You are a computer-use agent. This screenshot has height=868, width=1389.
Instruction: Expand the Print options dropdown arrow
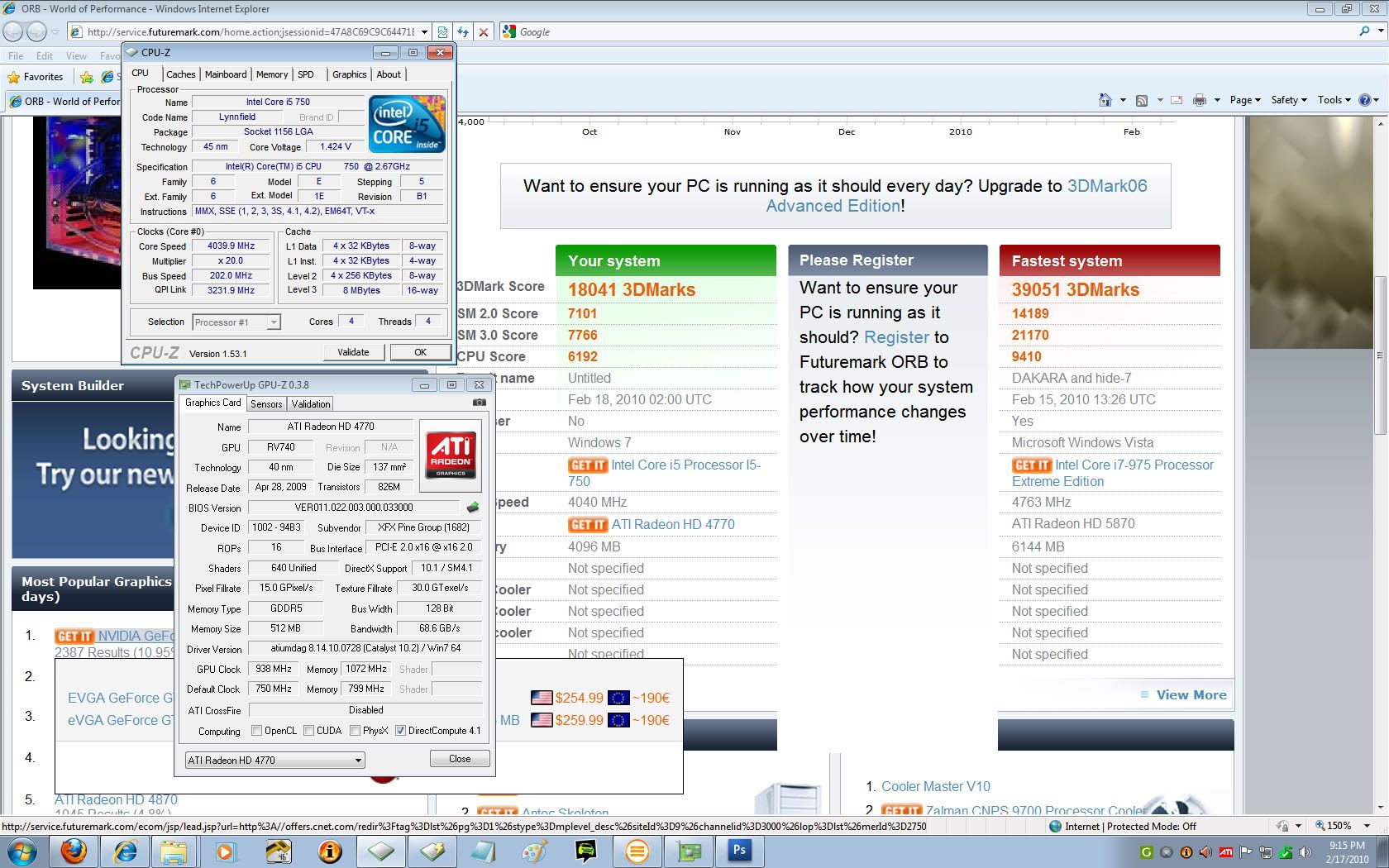click(x=1217, y=100)
